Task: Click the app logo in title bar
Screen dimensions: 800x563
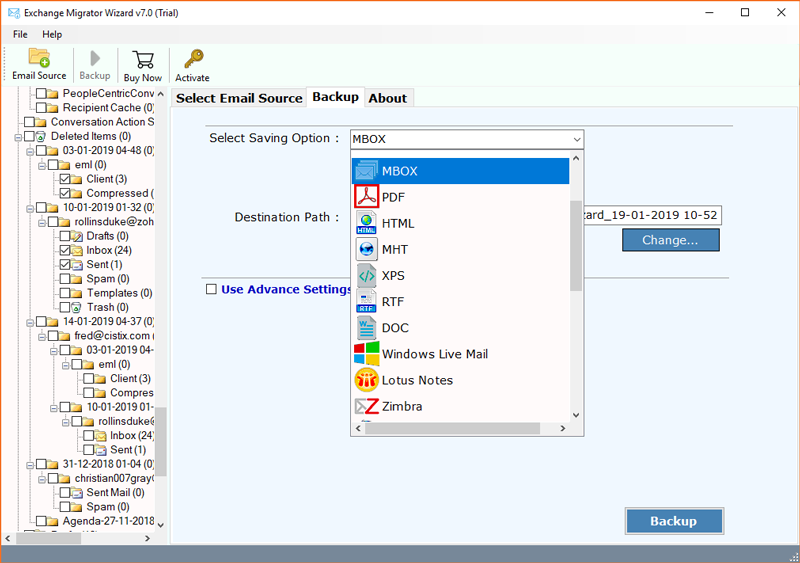Action: point(14,13)
